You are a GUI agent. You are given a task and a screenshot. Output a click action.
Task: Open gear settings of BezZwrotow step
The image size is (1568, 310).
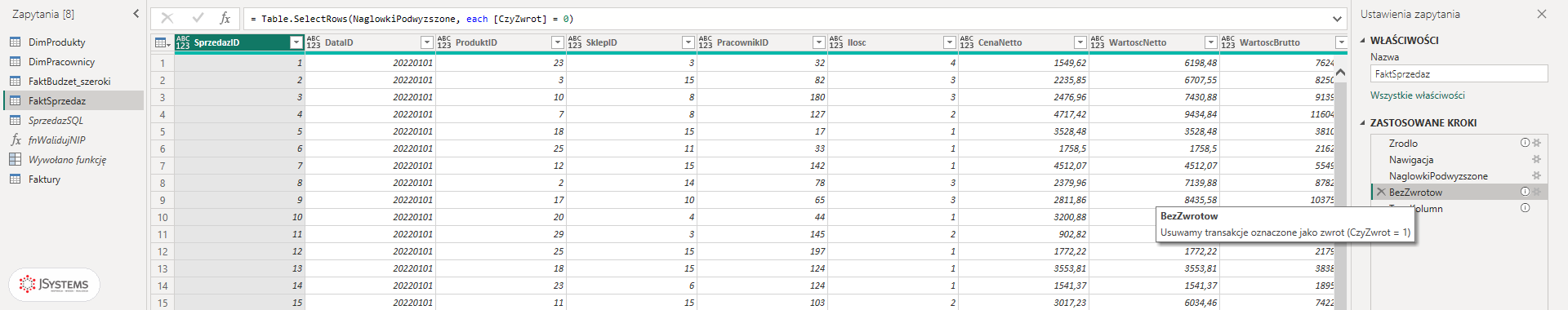coord(1537,192)
